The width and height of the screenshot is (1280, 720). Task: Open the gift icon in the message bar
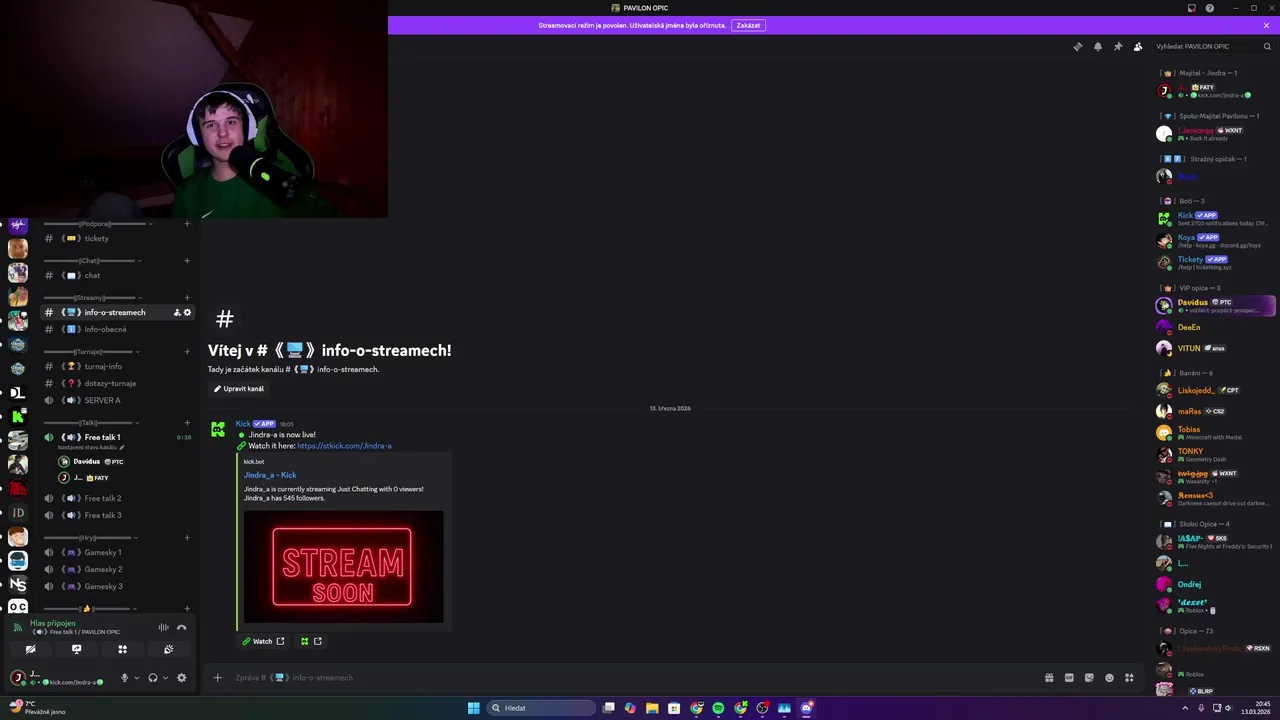point(1049,678)
